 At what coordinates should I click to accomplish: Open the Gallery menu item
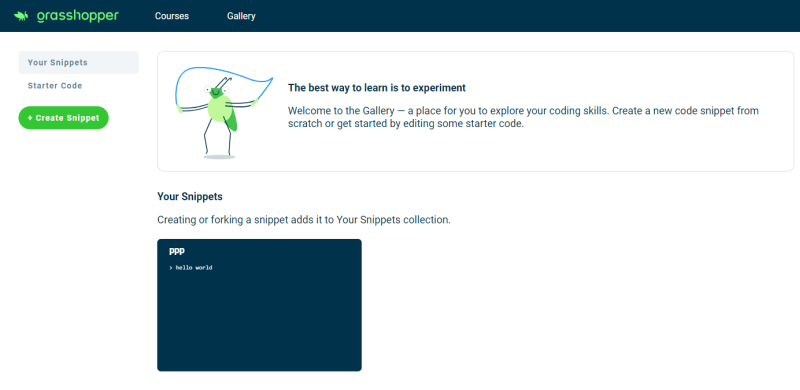click(241, 16)
